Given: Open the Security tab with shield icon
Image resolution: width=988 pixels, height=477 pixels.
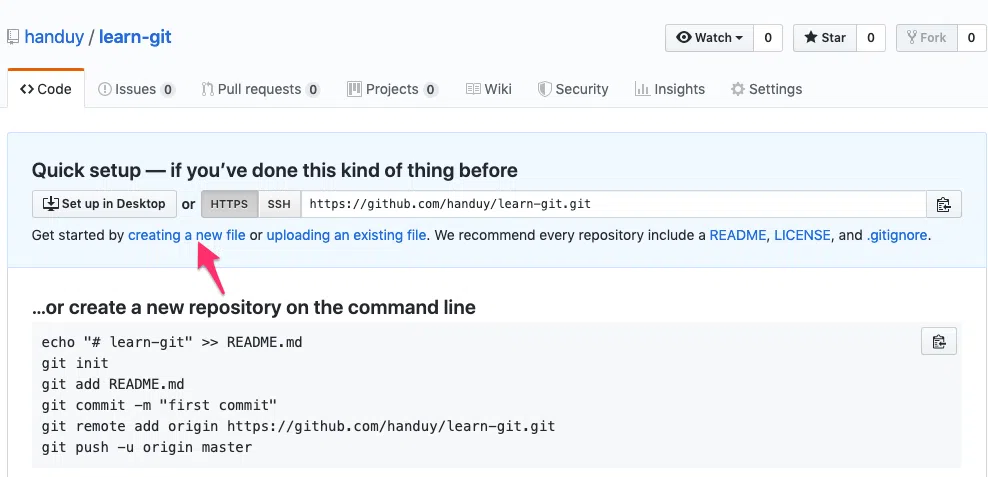Looking at the screenshot, I should [573, 89].
